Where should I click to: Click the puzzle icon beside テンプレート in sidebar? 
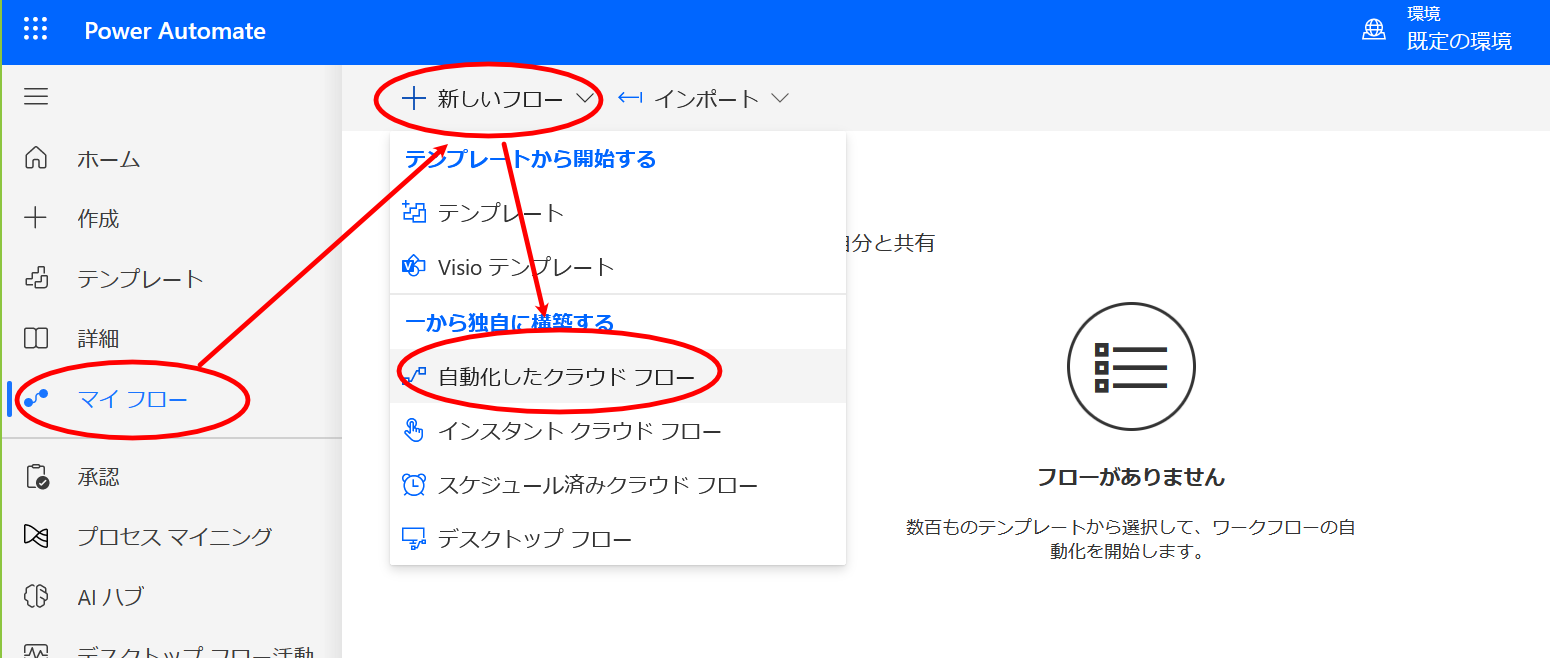(x=36, y=278)
